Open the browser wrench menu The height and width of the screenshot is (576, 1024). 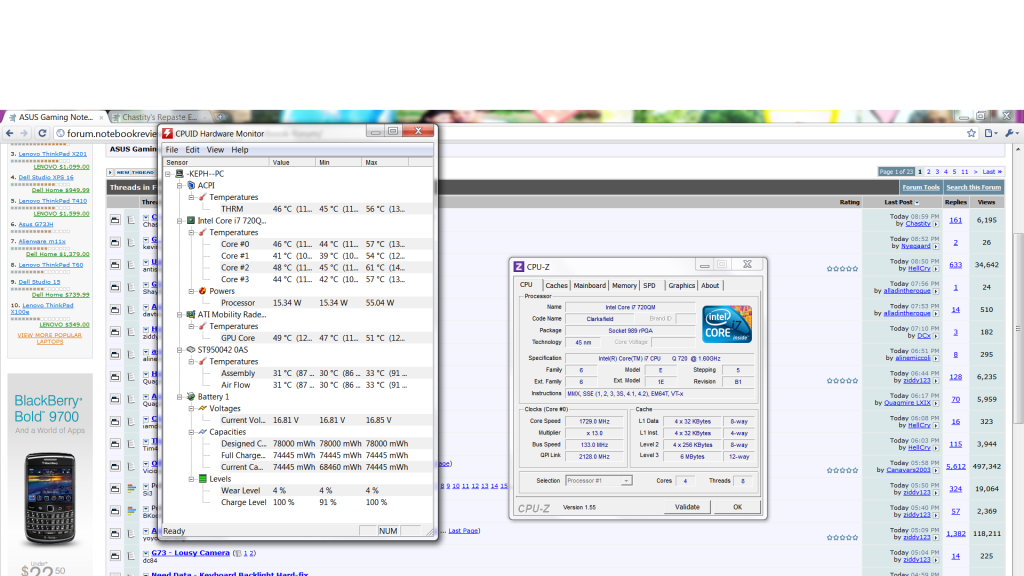1011,133
